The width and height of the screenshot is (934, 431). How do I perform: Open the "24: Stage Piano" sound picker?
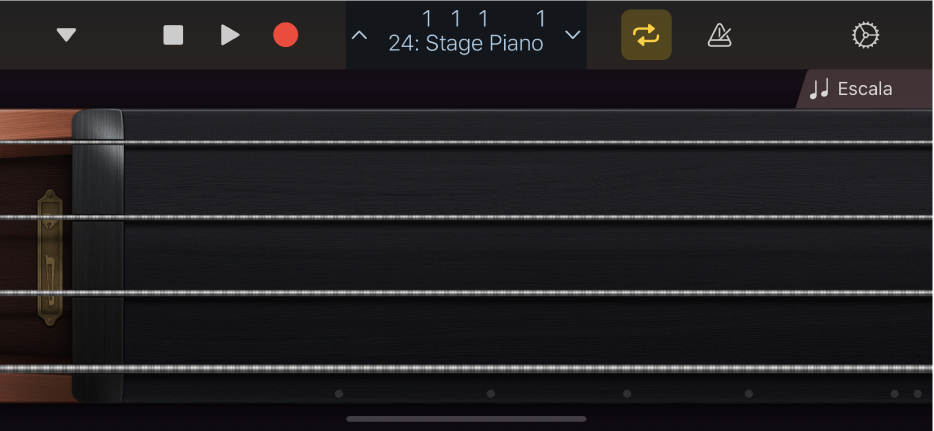(x=466, y=44)
